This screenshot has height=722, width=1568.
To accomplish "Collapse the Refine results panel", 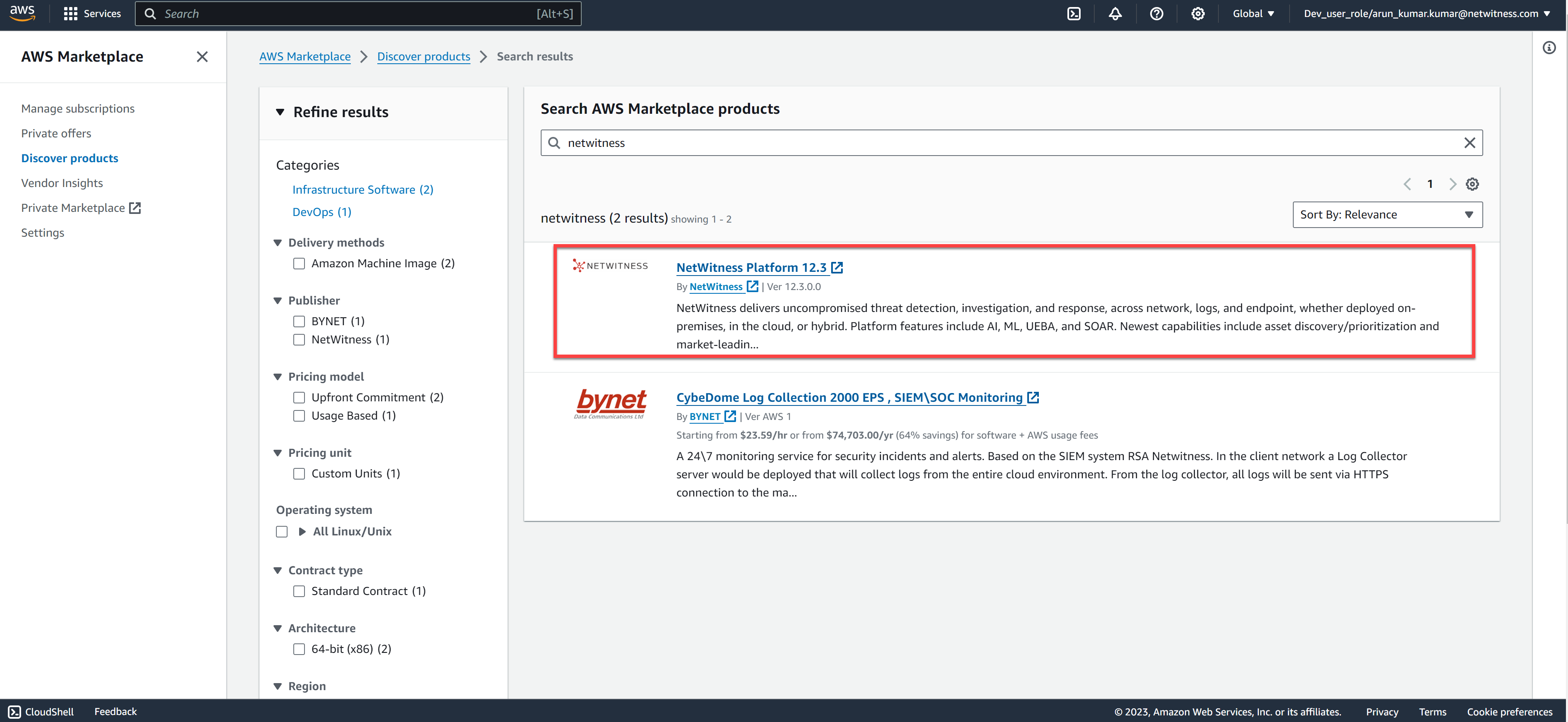I will (280, 112).
